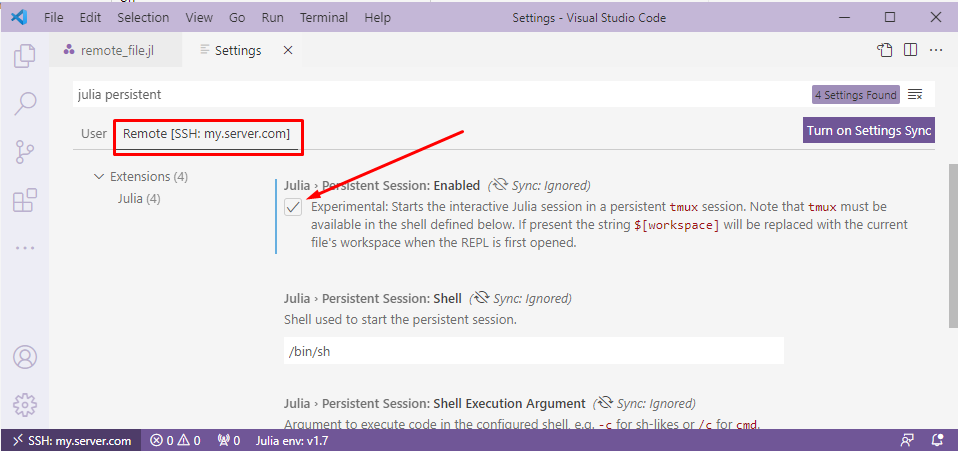
Task: Open the Search view icon
Action: [x=25, y=103]
